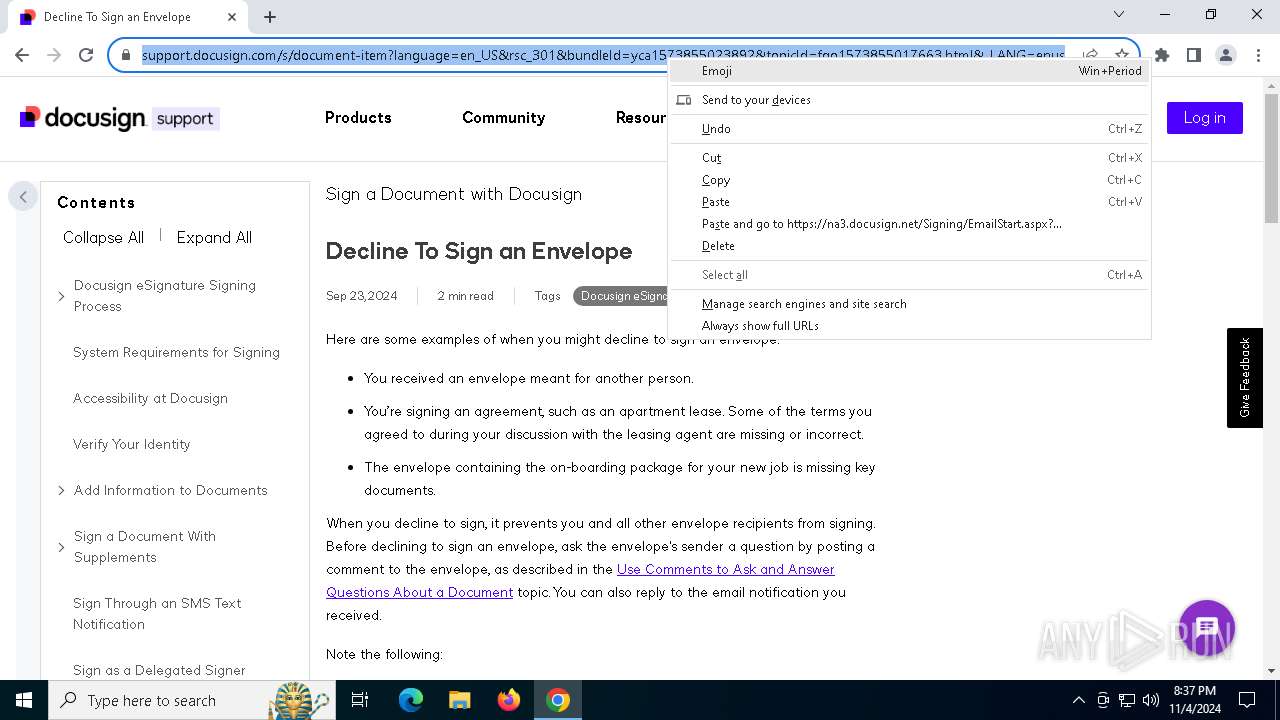This screenshot has width=1280, height=720.
Task: Click the Docusign support logo
Action: click(119, 118)
